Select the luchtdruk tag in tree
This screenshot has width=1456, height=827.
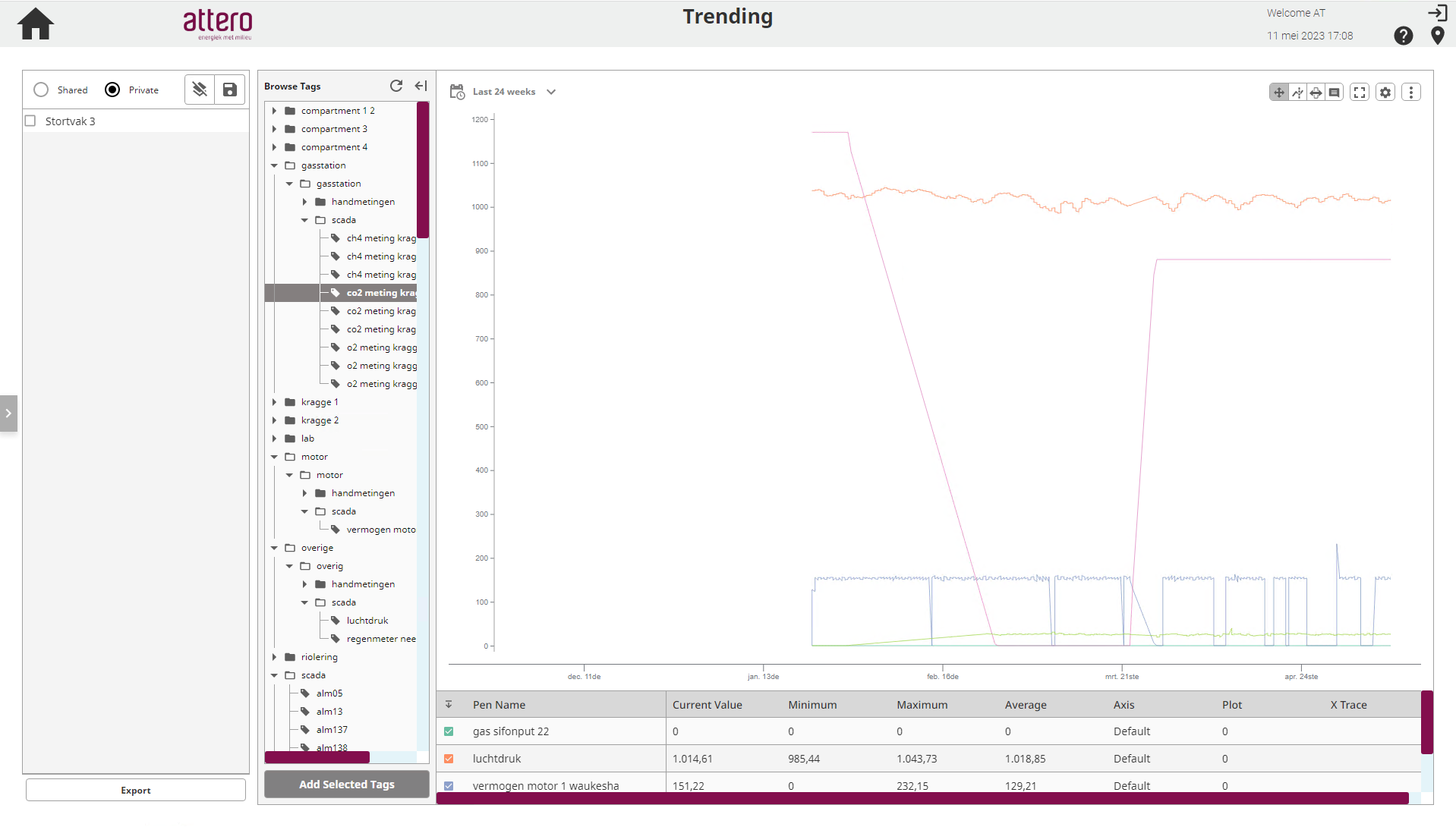click(367, 621)
